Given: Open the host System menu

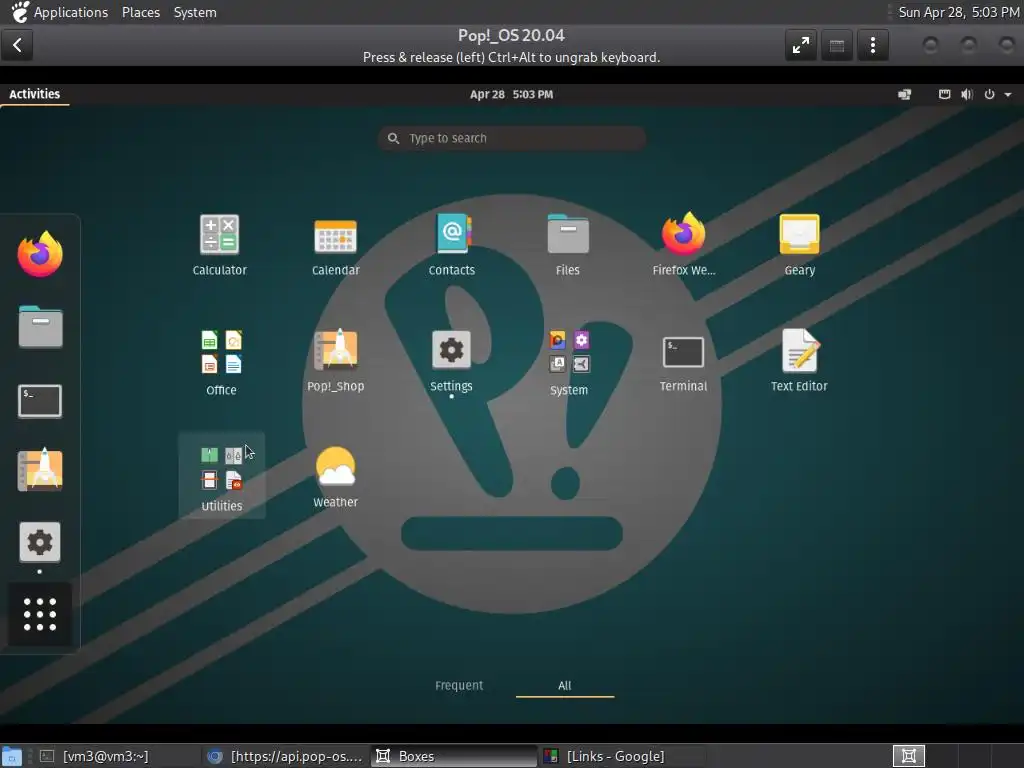Looking at the screenshot, I should [x=195, y=12].
